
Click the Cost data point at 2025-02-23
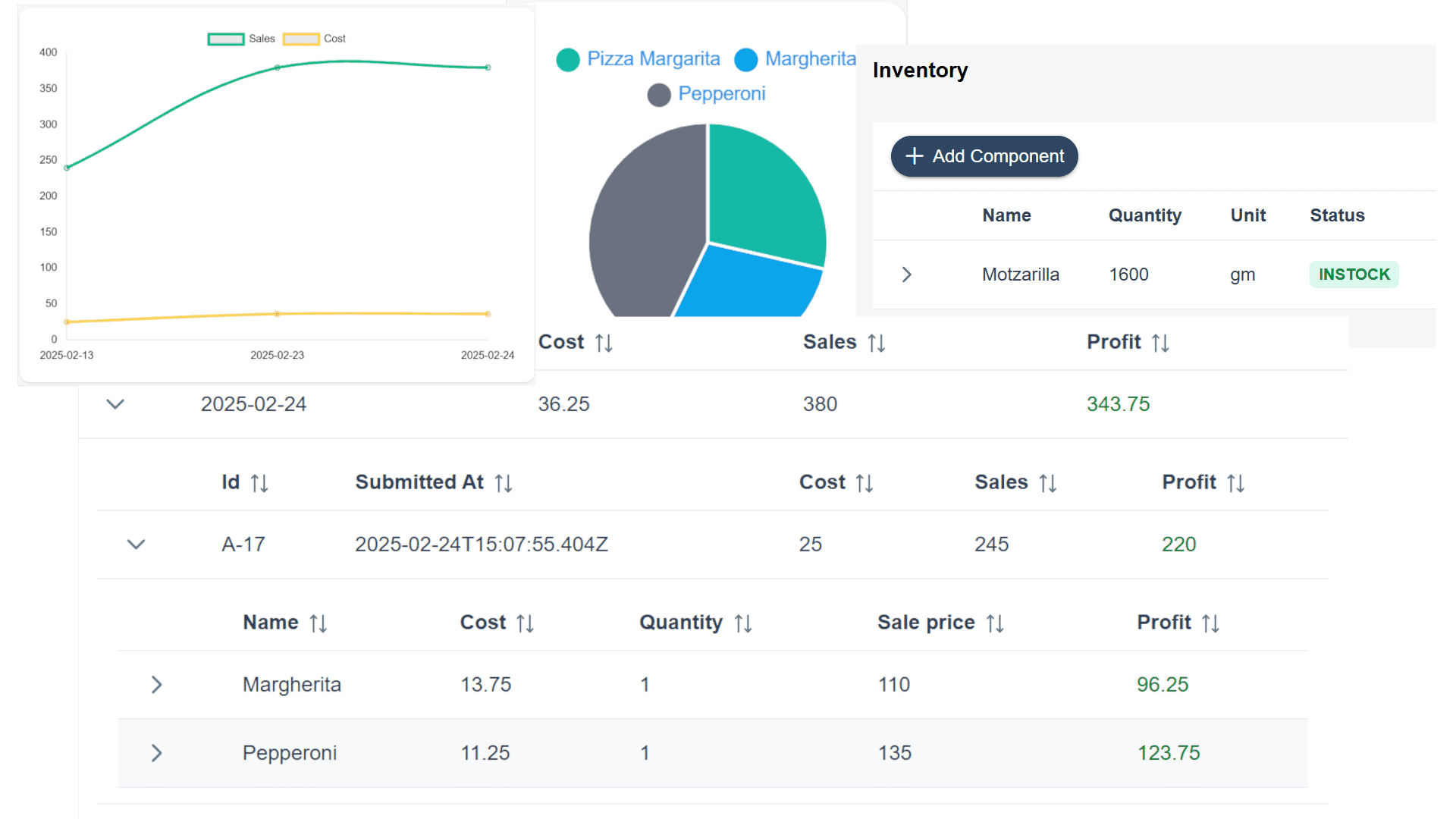pos(278,313)
